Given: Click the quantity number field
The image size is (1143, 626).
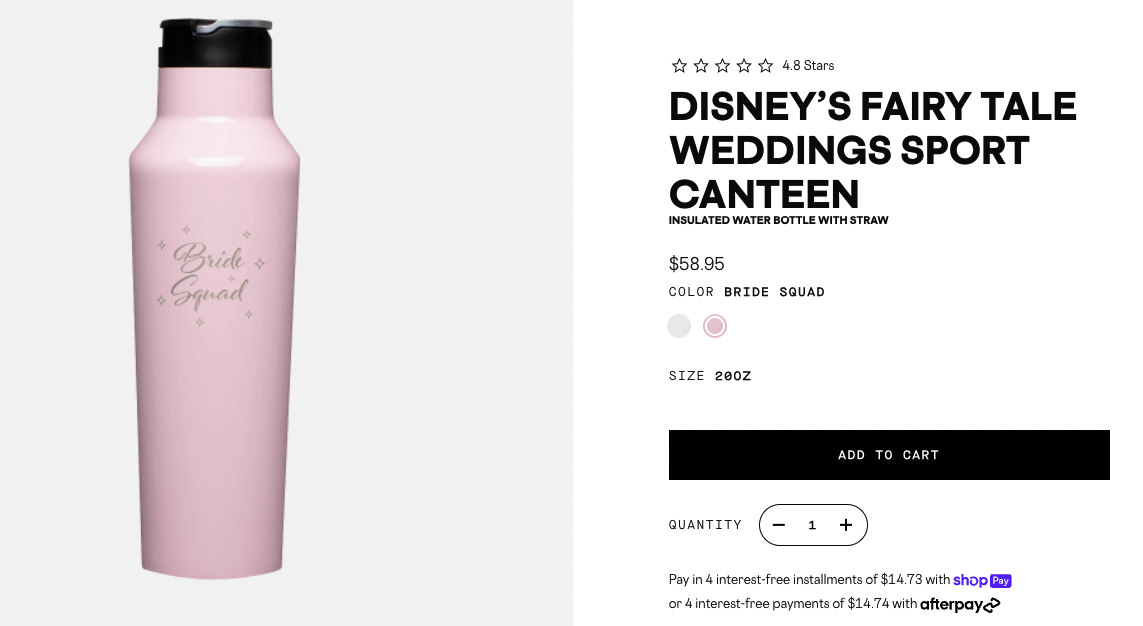Looking at the screenshot, I should click(x=812, y=525).
